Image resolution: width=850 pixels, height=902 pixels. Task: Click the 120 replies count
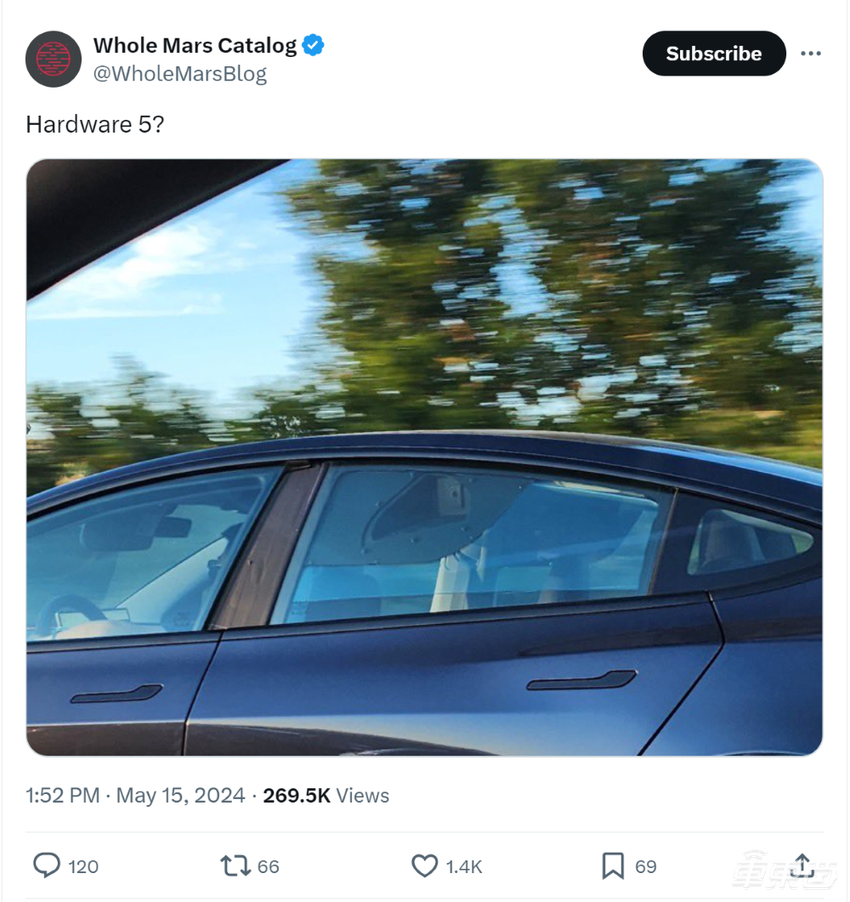tap(83, 866)
